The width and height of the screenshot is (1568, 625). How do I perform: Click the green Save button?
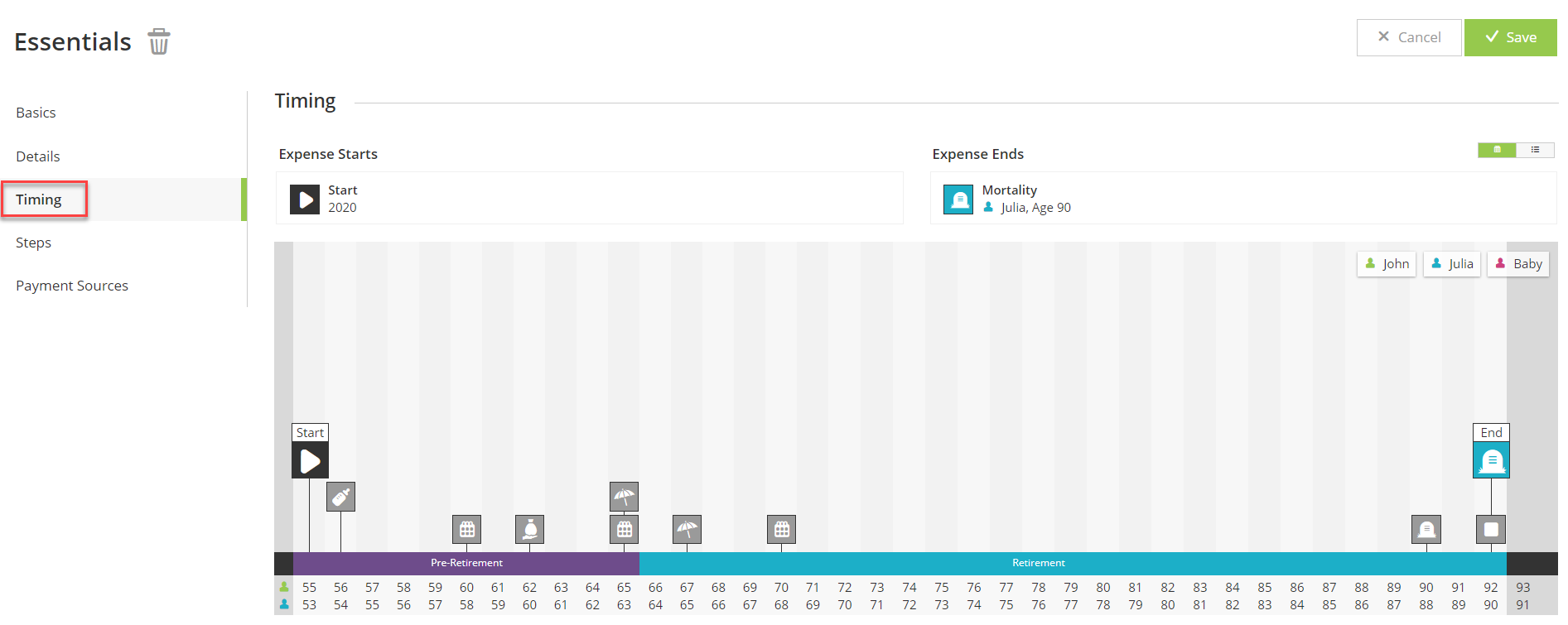pos(1510,37)
